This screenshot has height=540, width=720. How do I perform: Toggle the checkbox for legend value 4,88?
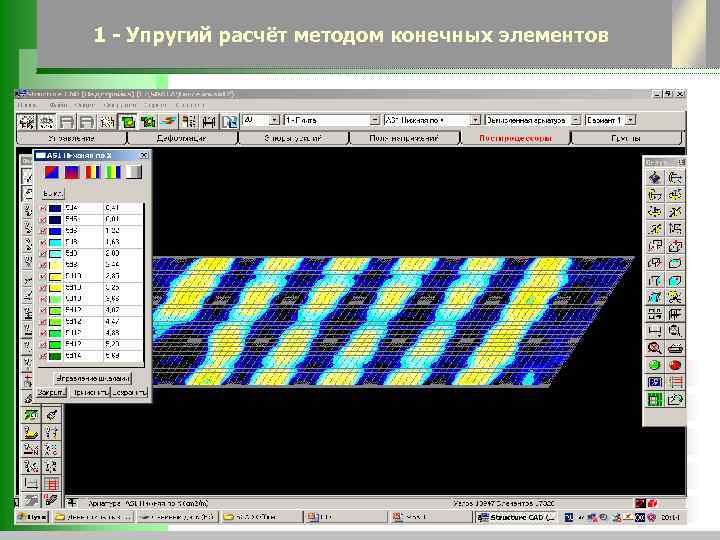43,333
